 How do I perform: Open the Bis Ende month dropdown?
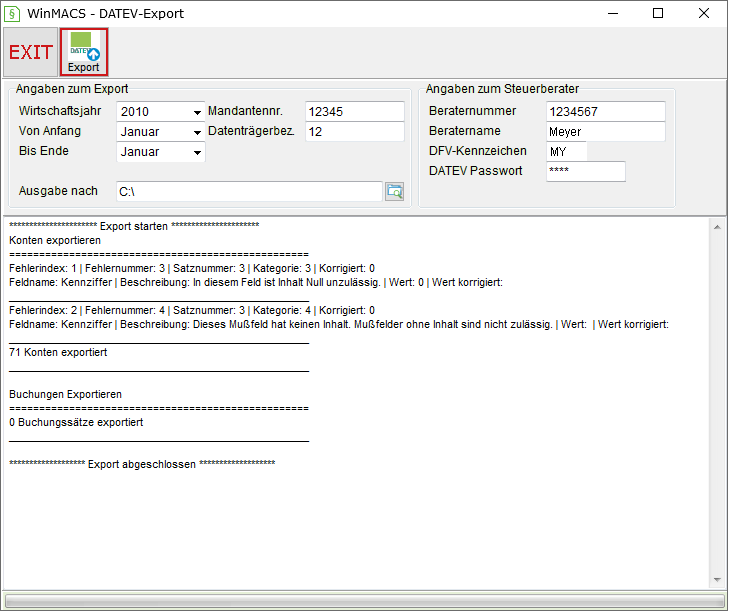tap(160, 152)
